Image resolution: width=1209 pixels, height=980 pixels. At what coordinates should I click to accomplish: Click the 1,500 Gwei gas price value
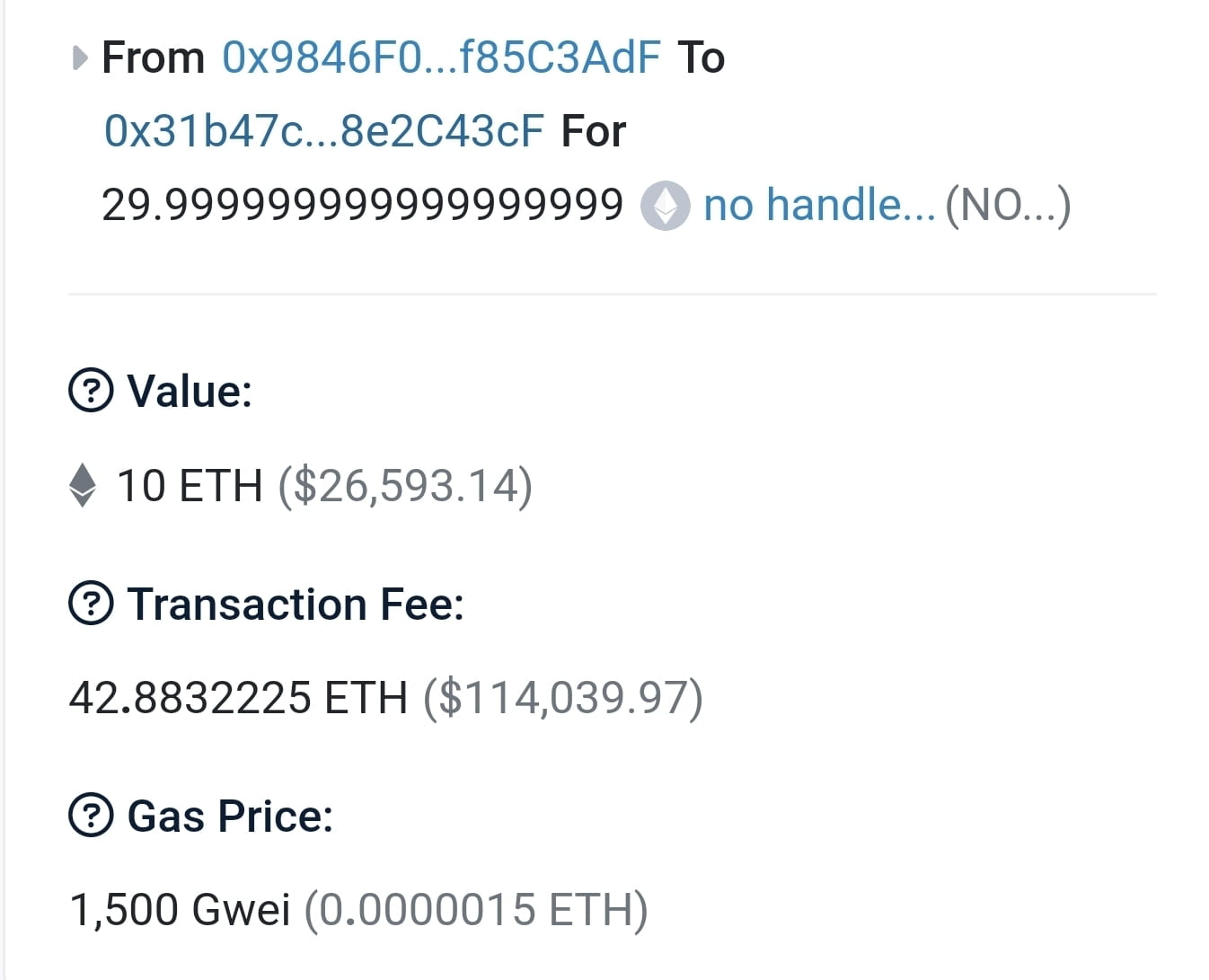click(x=180, y=909)
